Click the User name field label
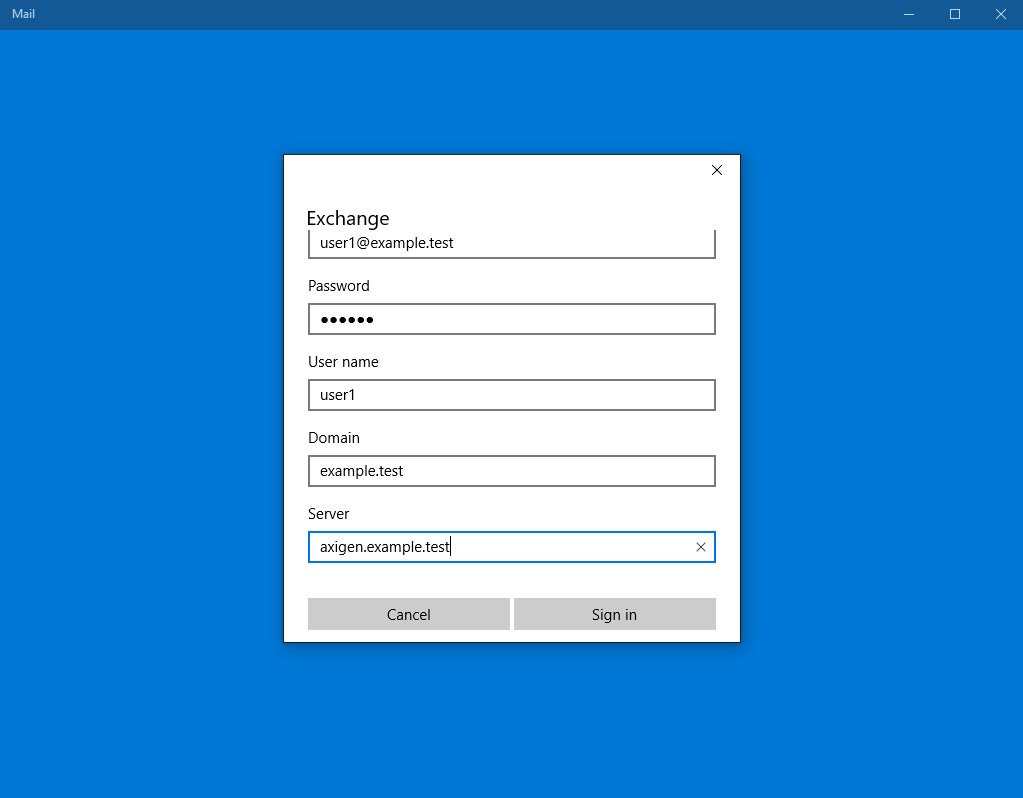This screenshot has width=1023, height=798. [x=343, y=362]
